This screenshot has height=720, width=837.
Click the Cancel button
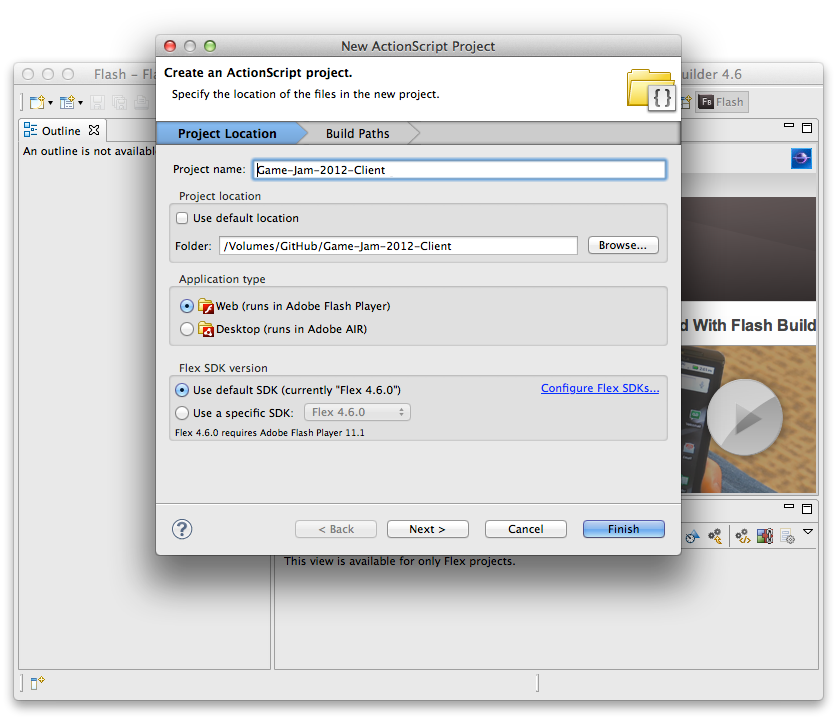[x=526, y=529]
